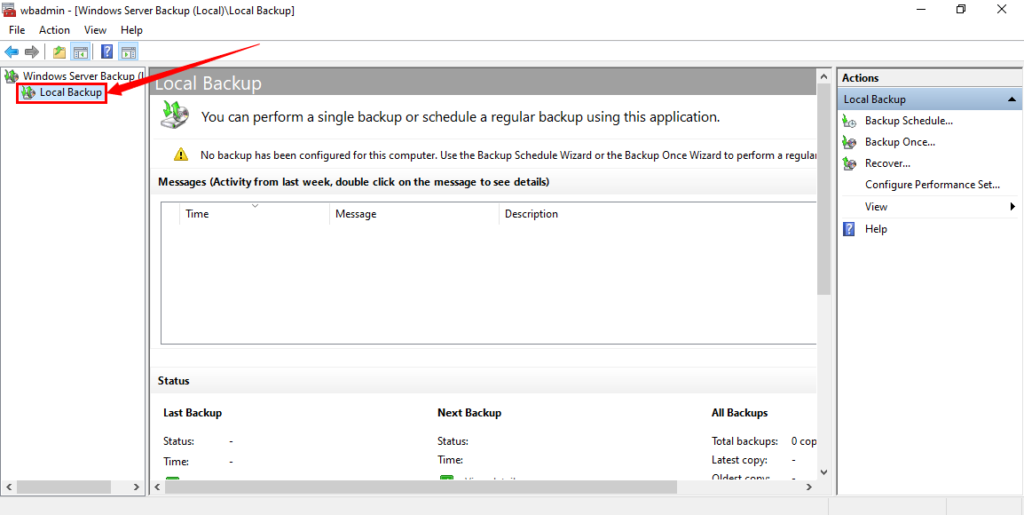Click the blue Help toolbar icon
This screenshot has width=1024, height=515.
(108, 52)
